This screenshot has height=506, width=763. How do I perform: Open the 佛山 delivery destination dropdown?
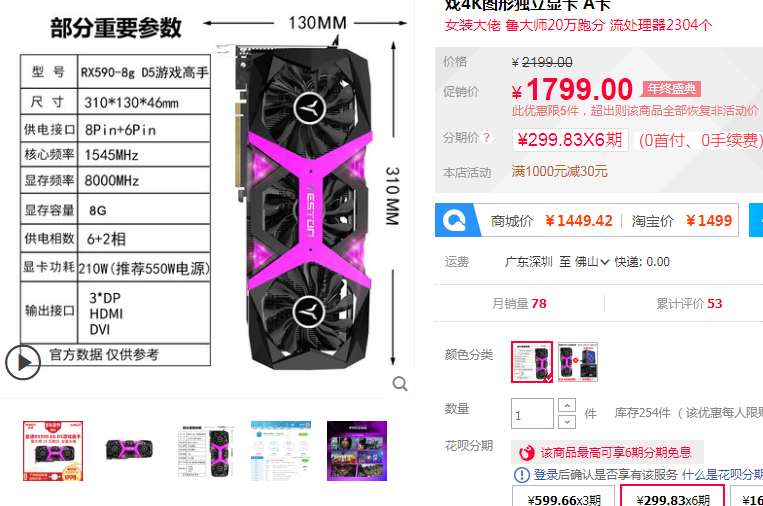pyautogui.click(x=591, y=262)
